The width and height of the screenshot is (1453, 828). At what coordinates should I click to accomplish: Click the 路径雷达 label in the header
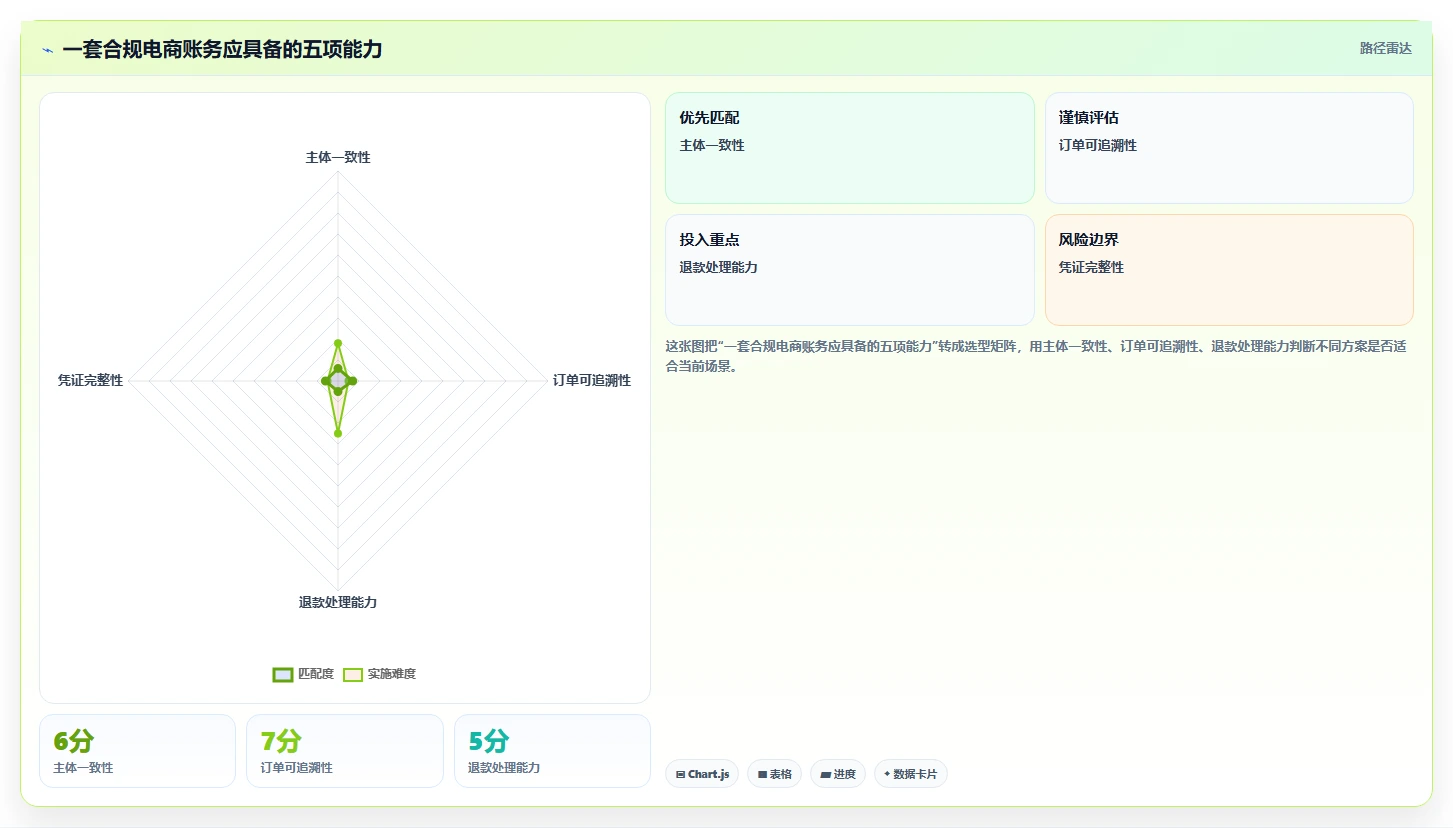tap(1385, 48)
